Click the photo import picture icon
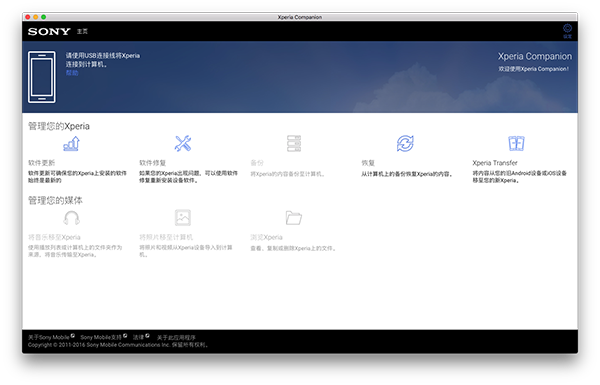 183,218
